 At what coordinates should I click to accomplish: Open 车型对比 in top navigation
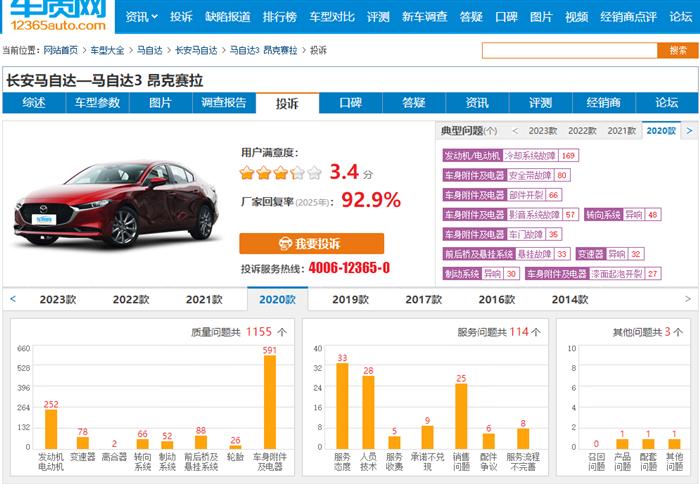[x=332, y=17]
